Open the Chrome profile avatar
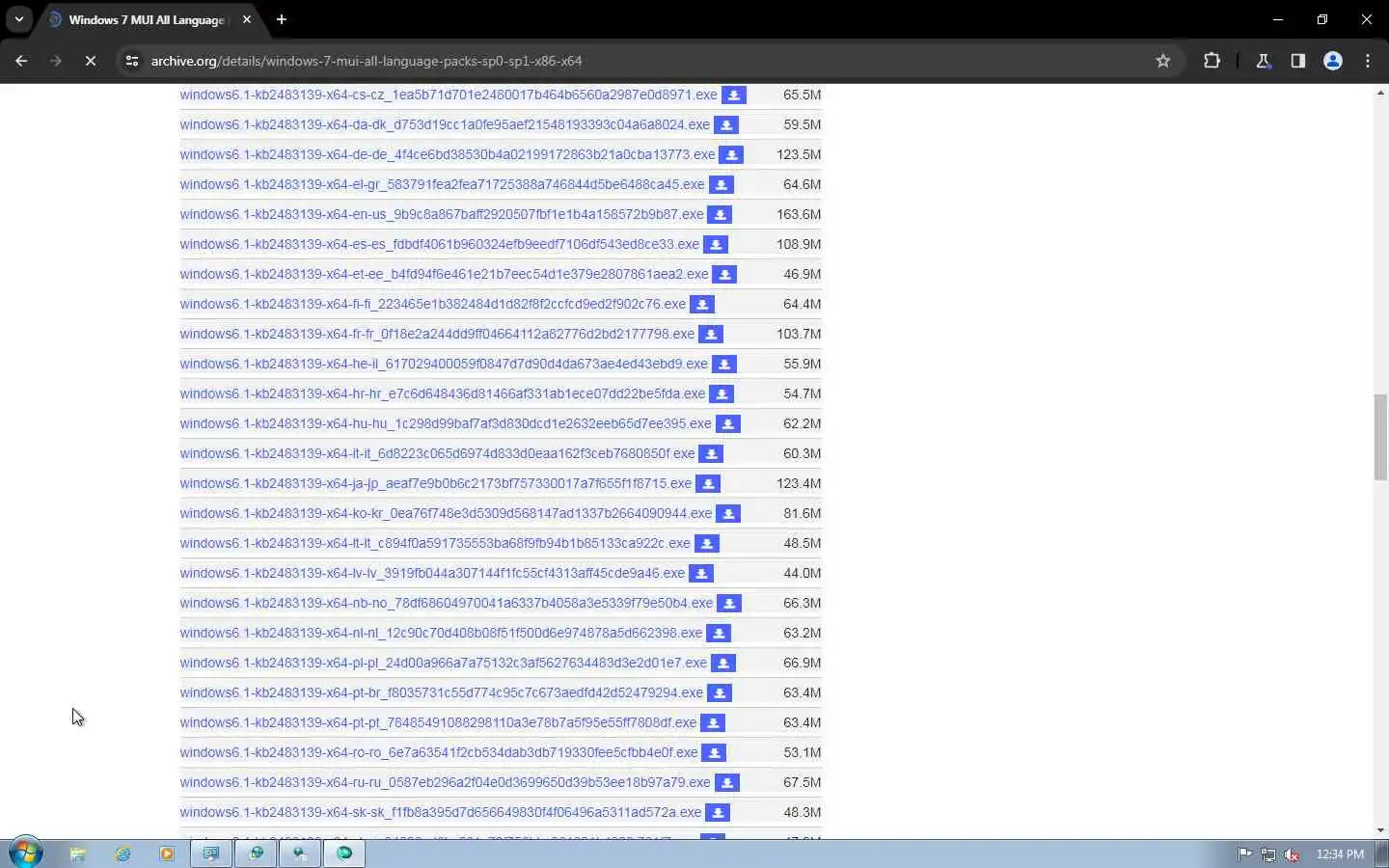 [1333, 61]
